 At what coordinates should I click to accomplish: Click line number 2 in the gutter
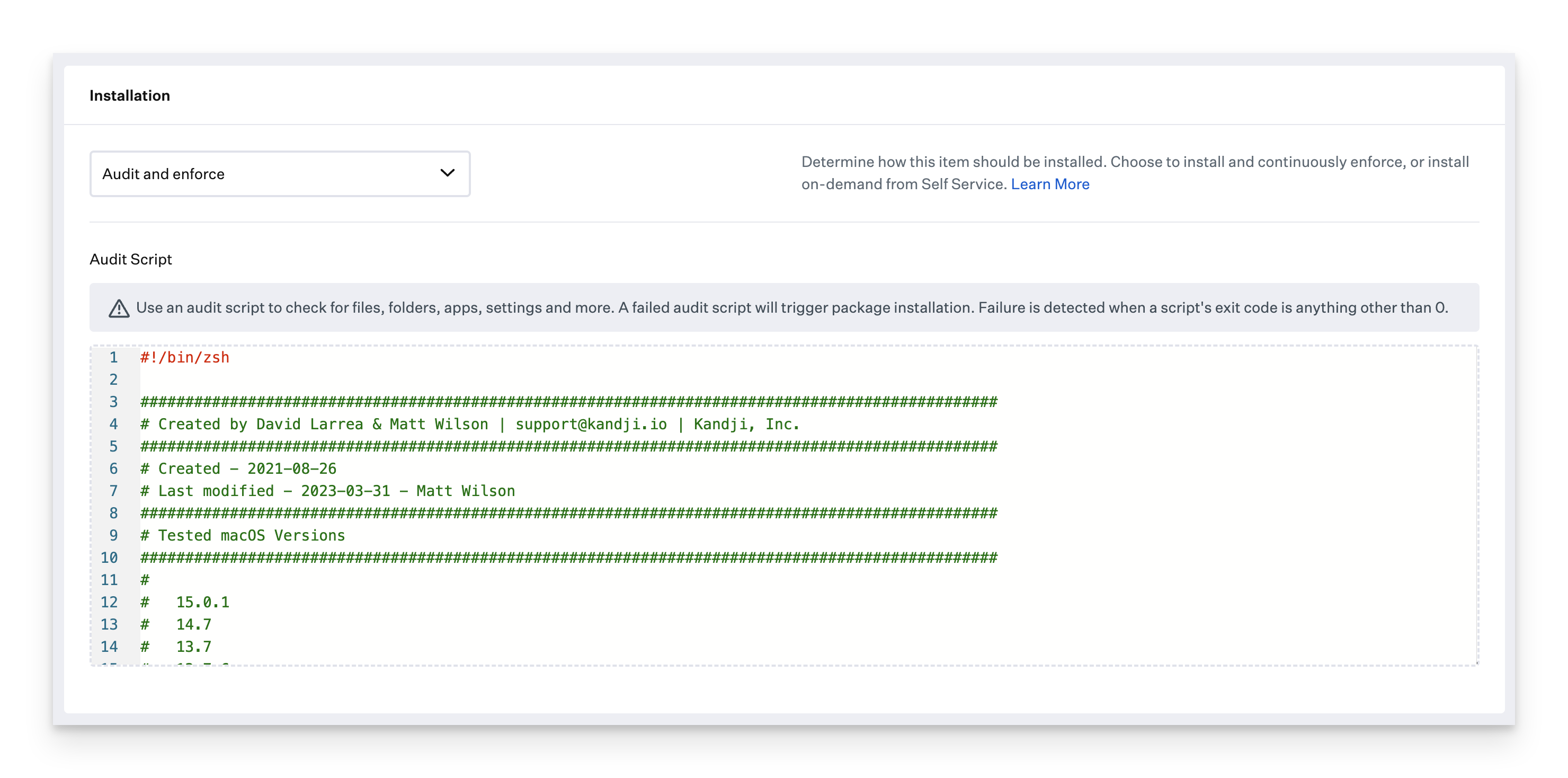pos(113,380)
